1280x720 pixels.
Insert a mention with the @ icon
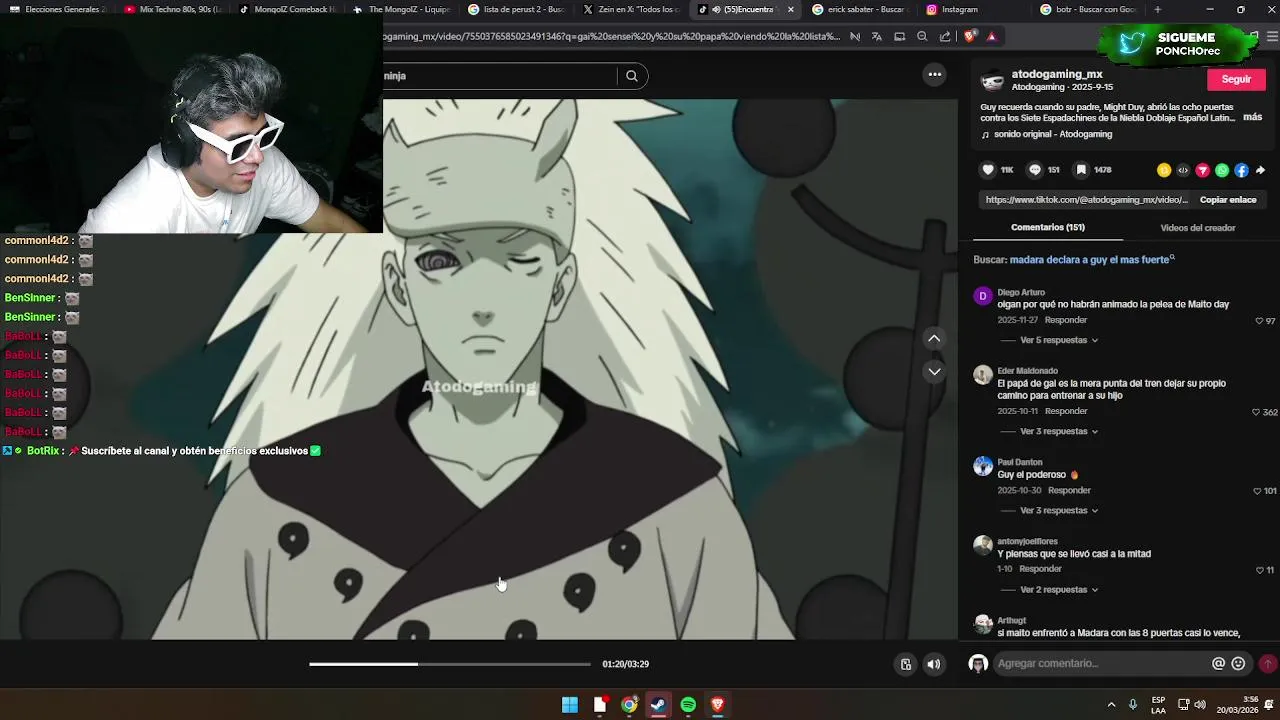point(1218,663)
